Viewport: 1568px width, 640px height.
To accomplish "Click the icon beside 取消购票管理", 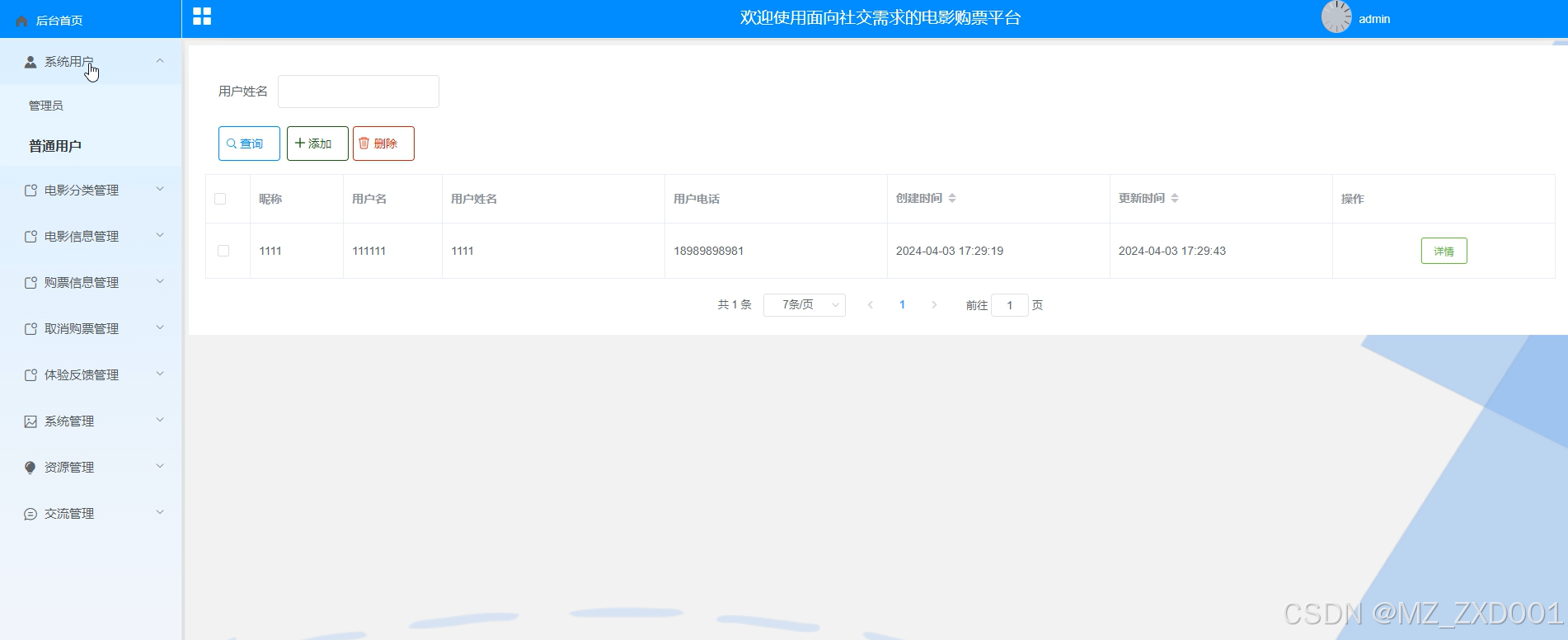I will (x=31, y=329).
